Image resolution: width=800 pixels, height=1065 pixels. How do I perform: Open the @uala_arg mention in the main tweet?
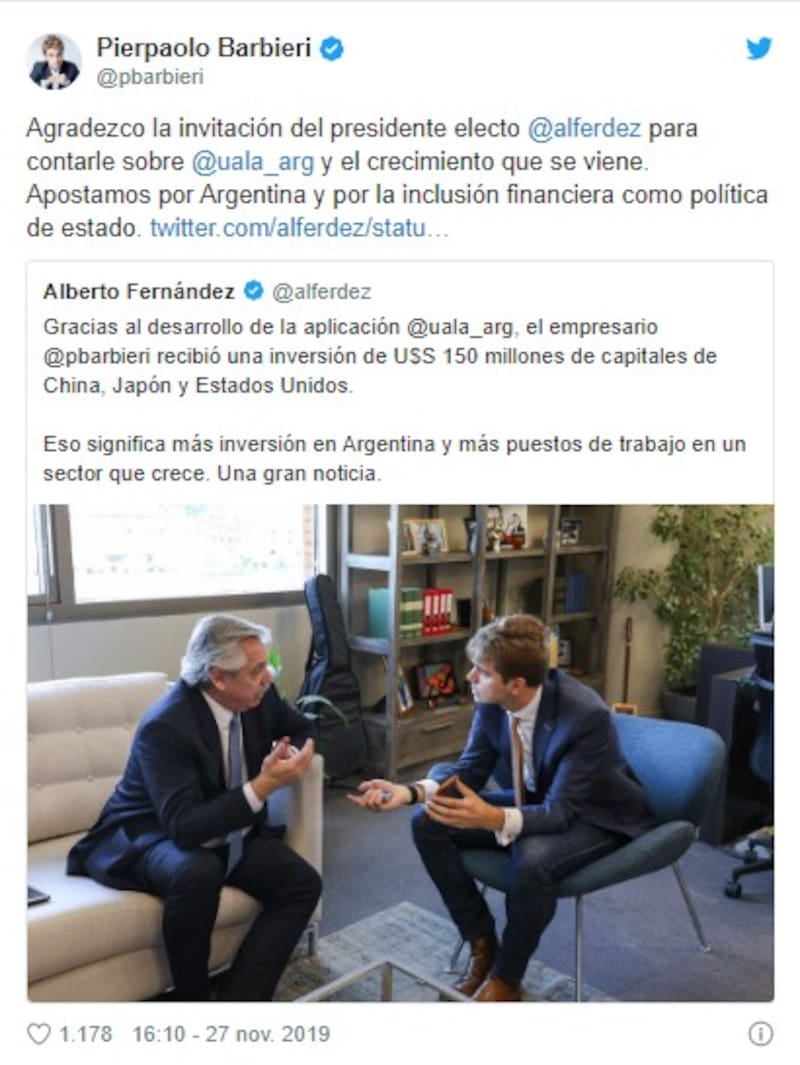point(253,162)
